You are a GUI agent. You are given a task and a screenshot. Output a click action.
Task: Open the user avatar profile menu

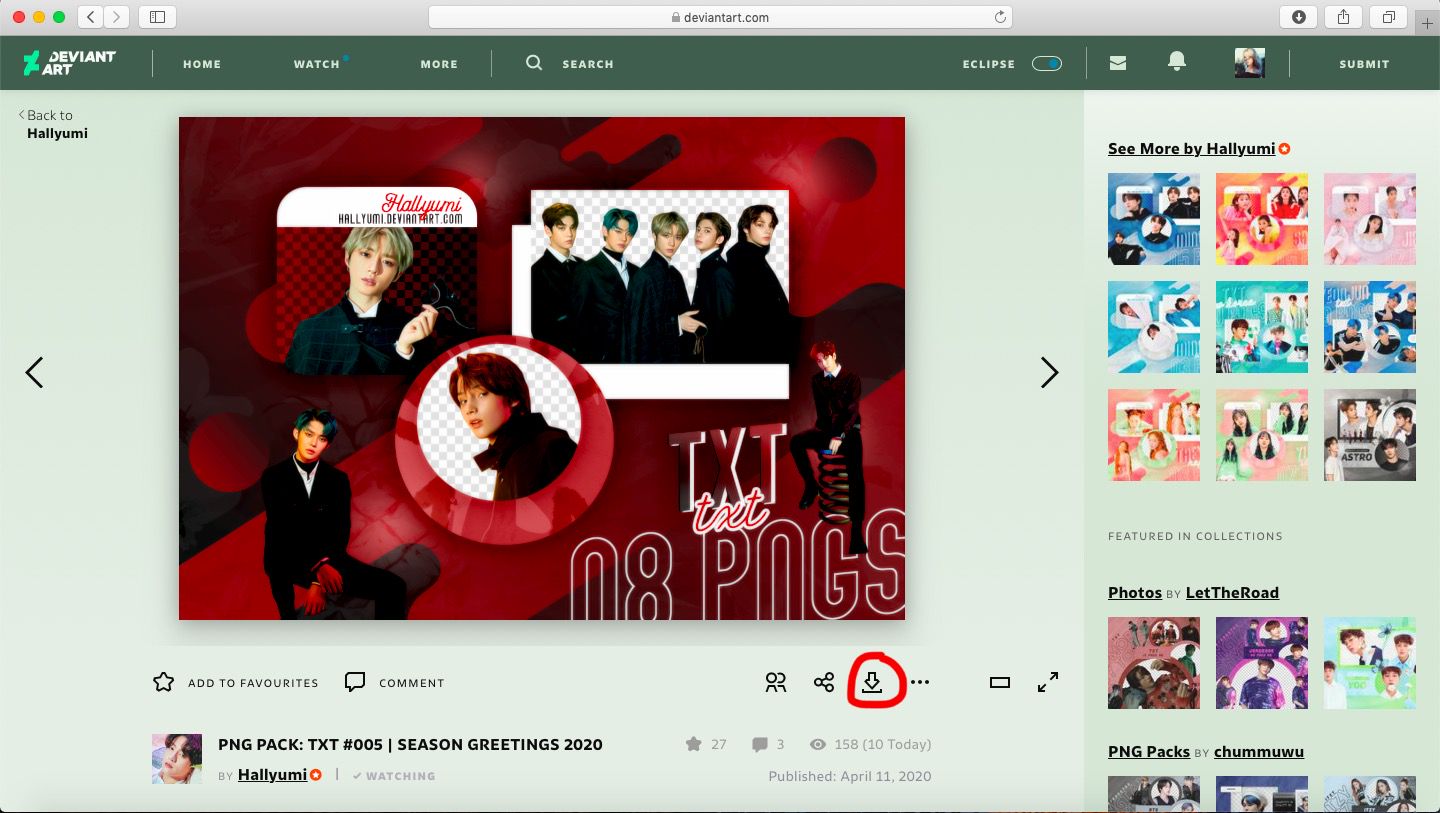1249,63
